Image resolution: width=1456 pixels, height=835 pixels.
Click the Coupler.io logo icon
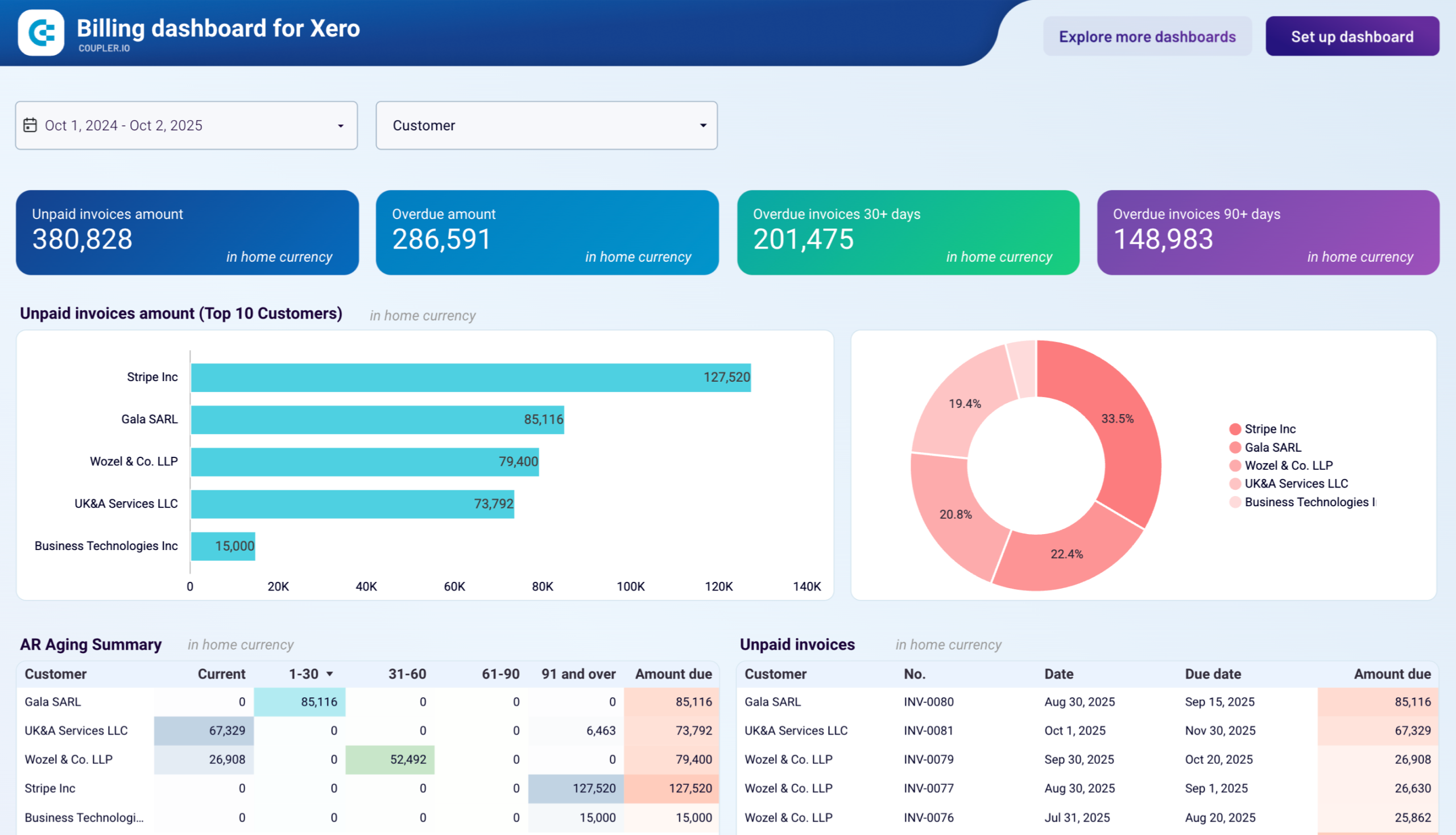pyautogui.click(x=42, y=33)
